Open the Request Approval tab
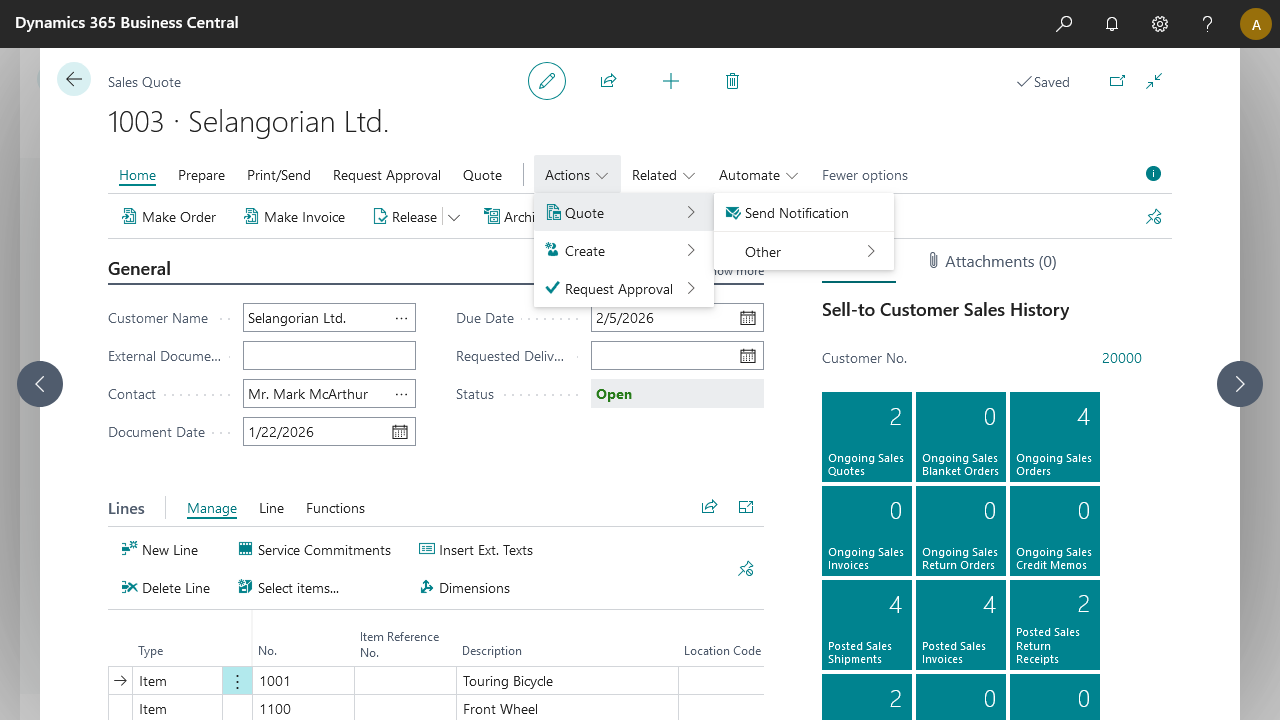The image size is (1280, 720). [387, 175]
